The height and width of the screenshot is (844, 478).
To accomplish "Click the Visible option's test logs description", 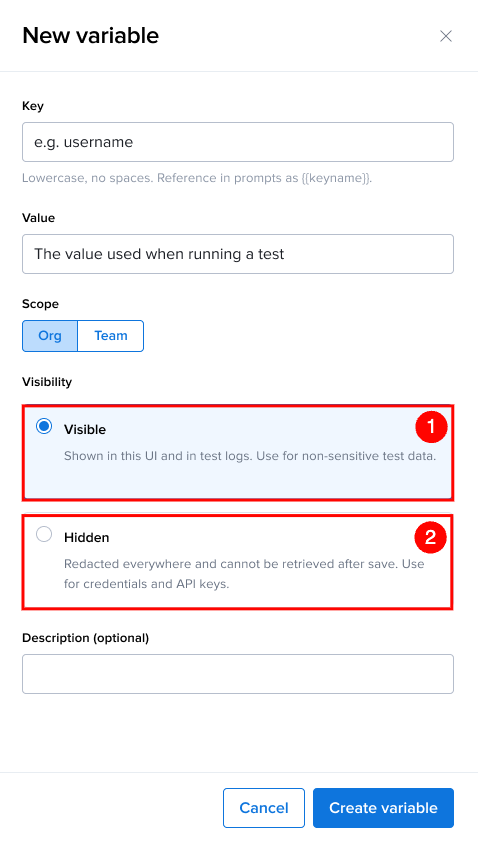I will [x=250, y=456].
